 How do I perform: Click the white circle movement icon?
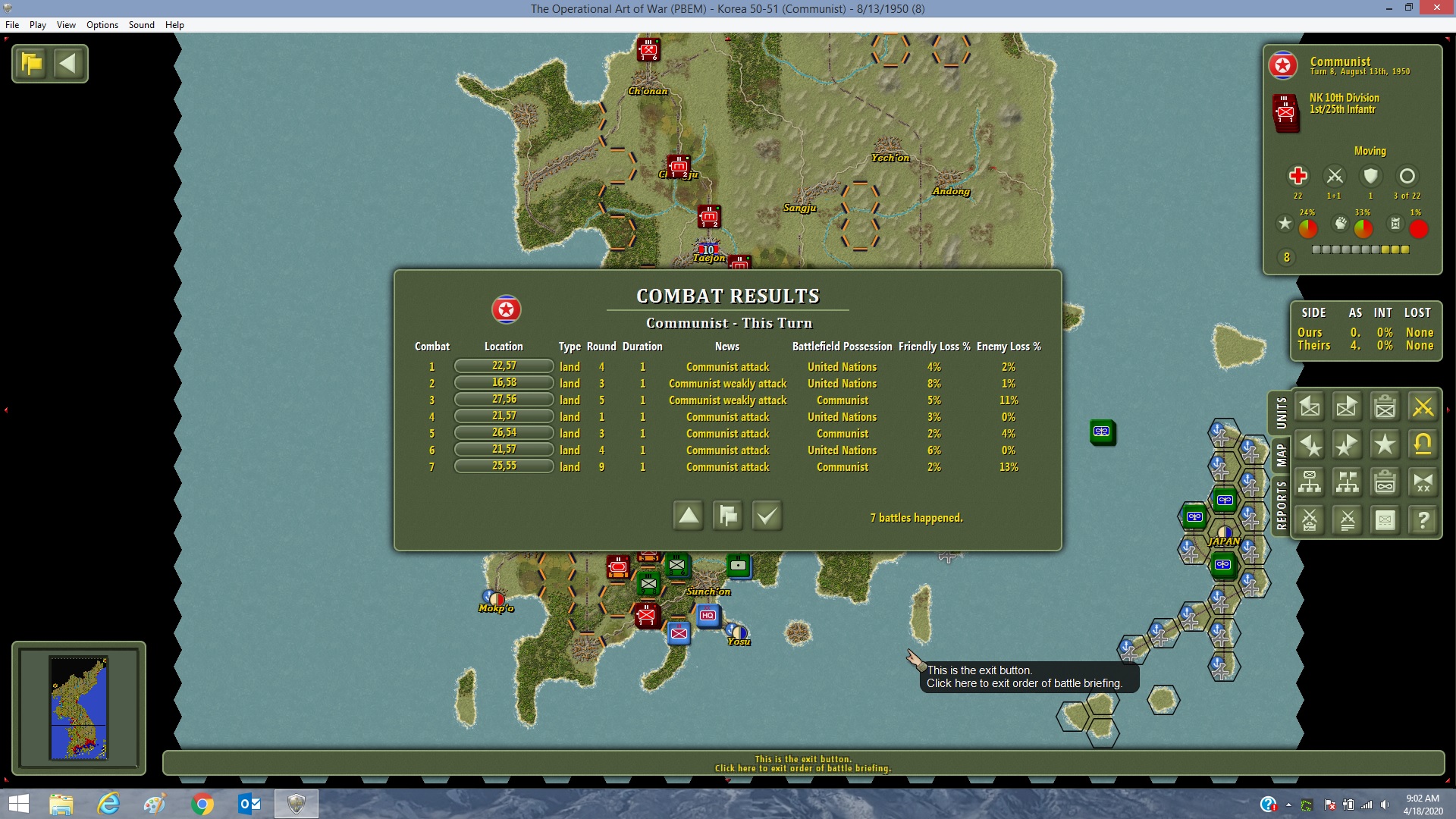1407,176
